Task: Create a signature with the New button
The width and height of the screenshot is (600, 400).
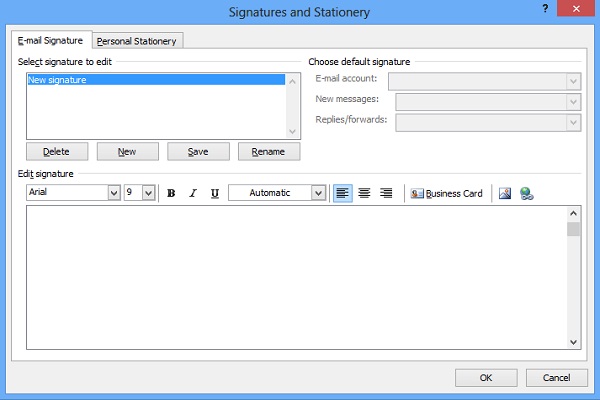Action: [x=127, y=152]
